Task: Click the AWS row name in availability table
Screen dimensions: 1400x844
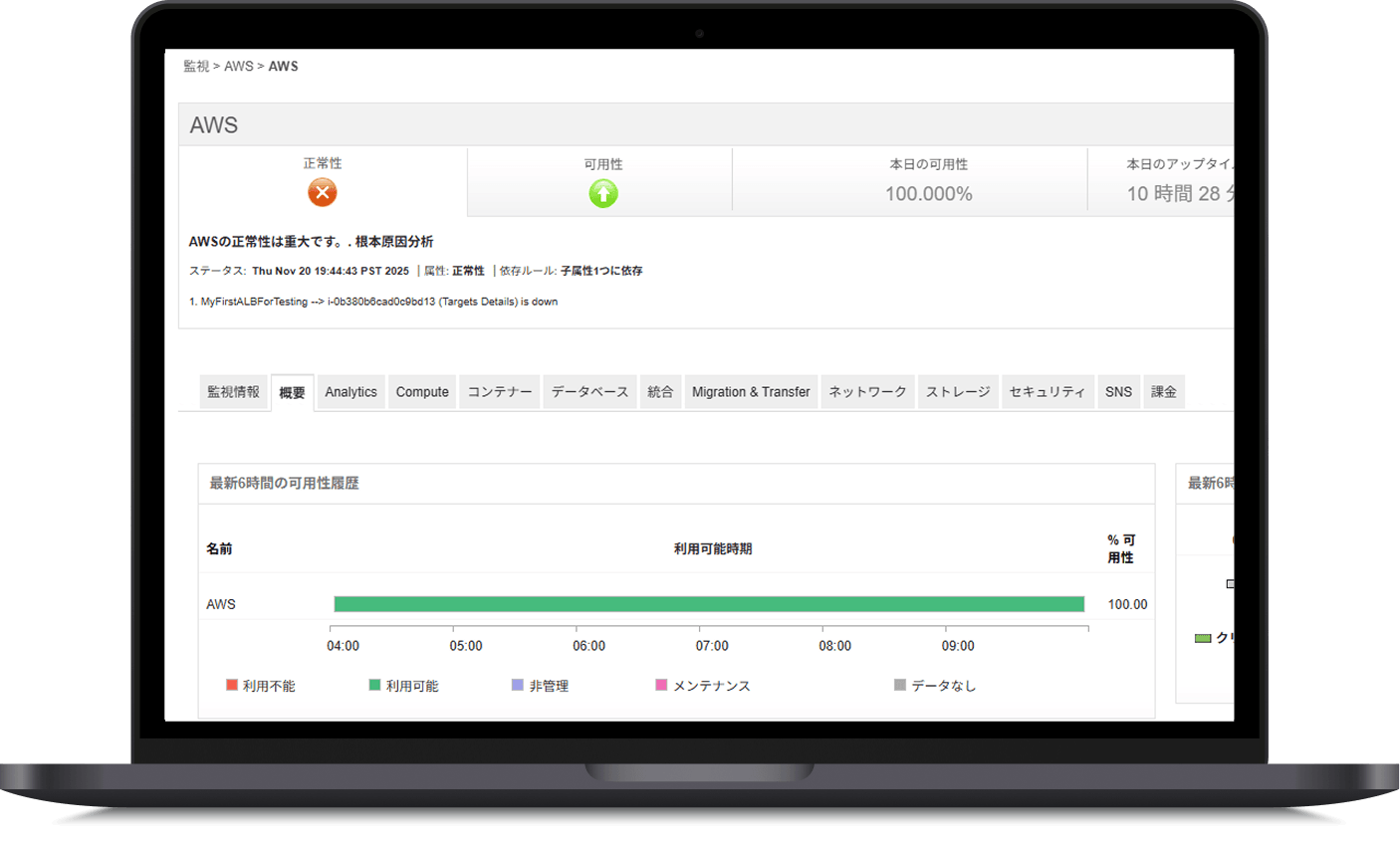Action: [x=221, y=604]
